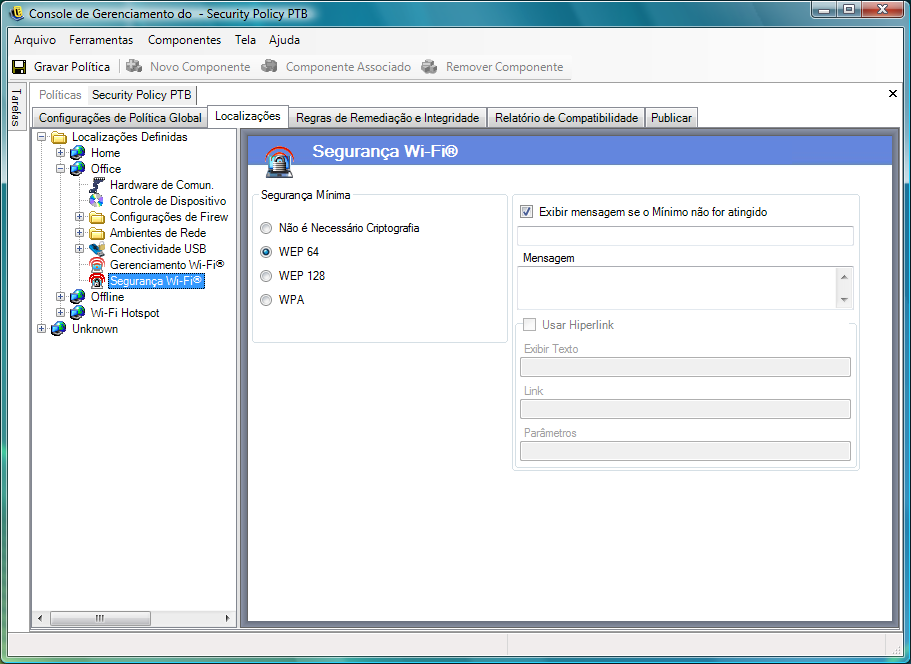
Task: Click the Gerenciamento Wi-Fi icon
Action: [x=96, y=265]
